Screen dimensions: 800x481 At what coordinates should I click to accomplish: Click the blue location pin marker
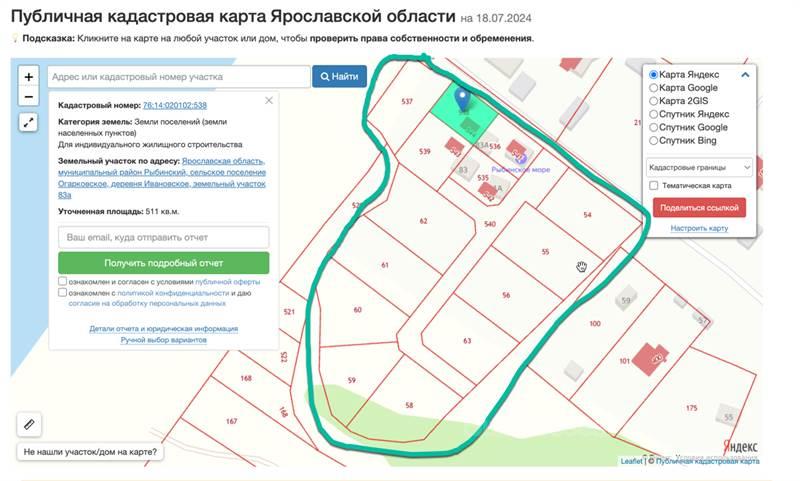[462, 100]
